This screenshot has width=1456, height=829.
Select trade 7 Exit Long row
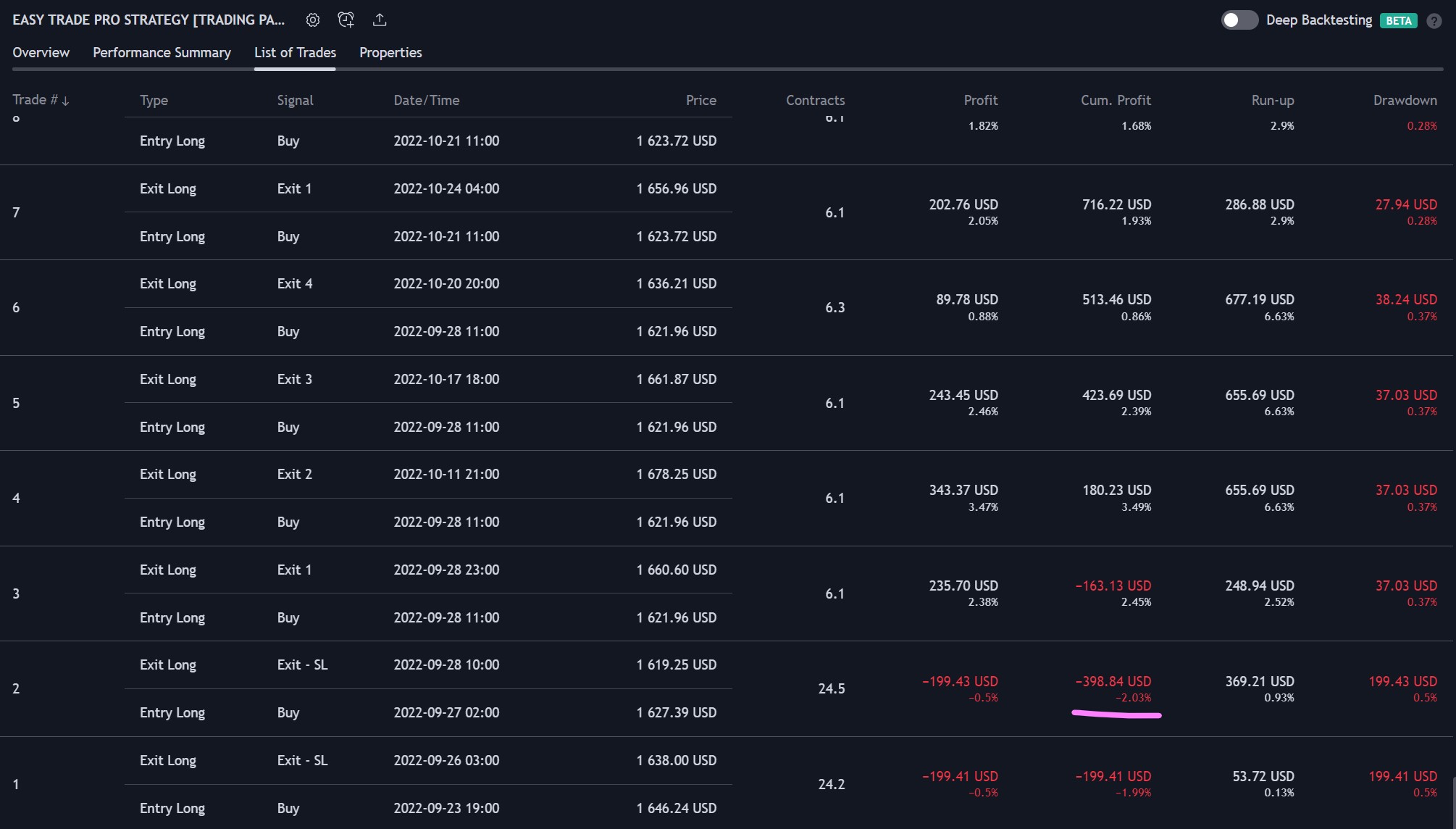tap(168, 188)
